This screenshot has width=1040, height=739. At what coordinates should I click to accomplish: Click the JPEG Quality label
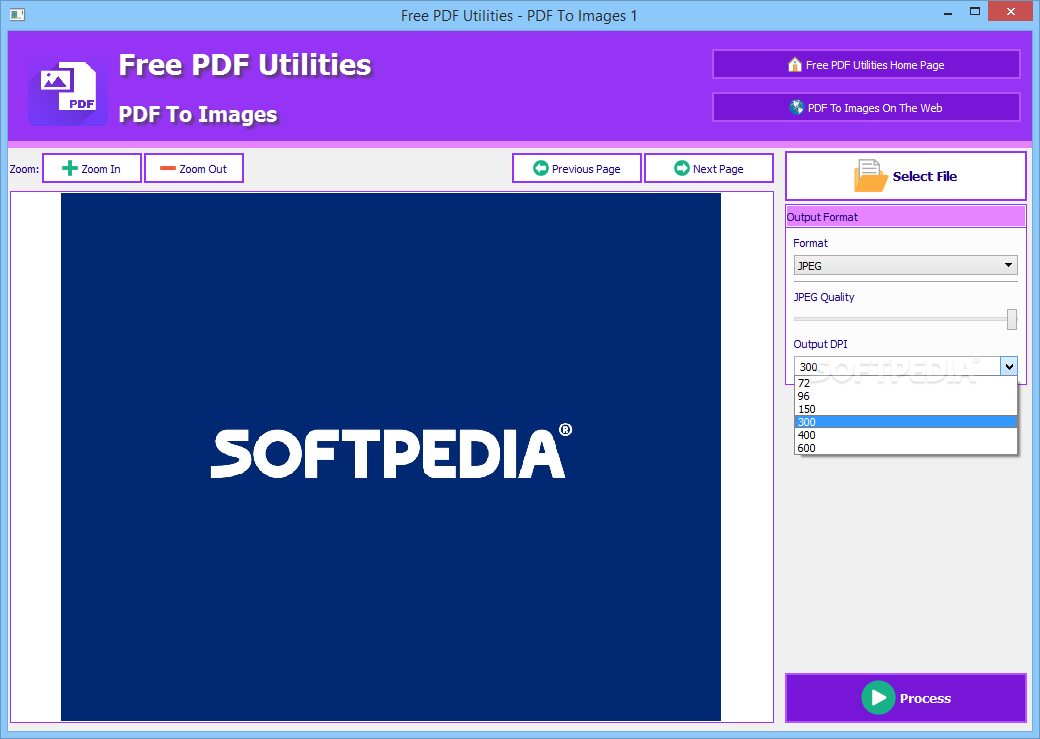pyautogui.click(x=824, y=297)
